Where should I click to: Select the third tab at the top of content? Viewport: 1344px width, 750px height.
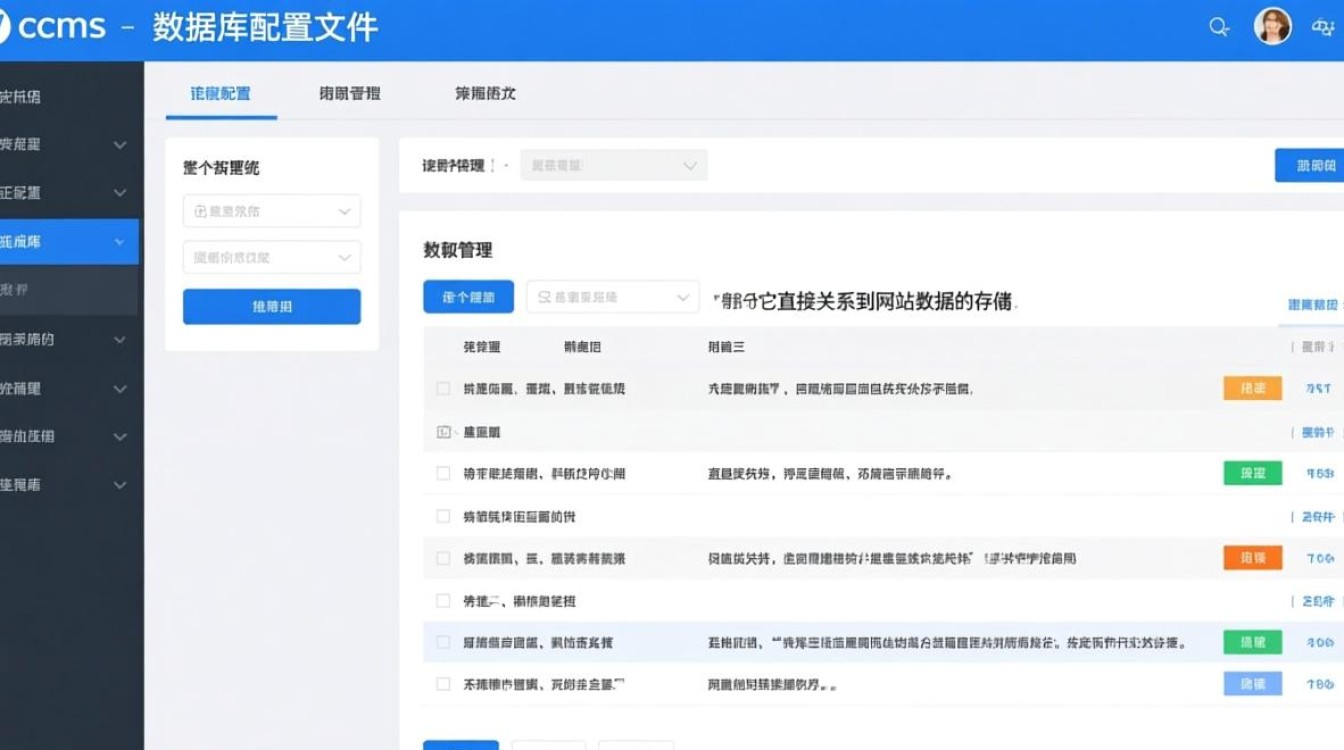(483, 93)
